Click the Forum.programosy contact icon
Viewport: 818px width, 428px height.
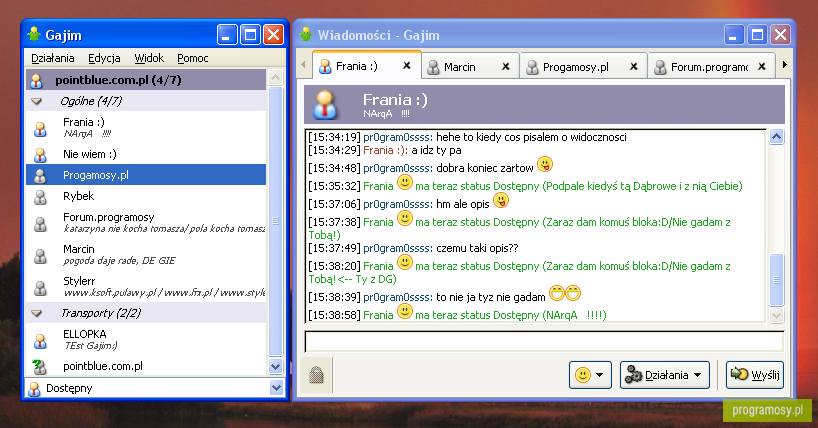click(40, 224)
